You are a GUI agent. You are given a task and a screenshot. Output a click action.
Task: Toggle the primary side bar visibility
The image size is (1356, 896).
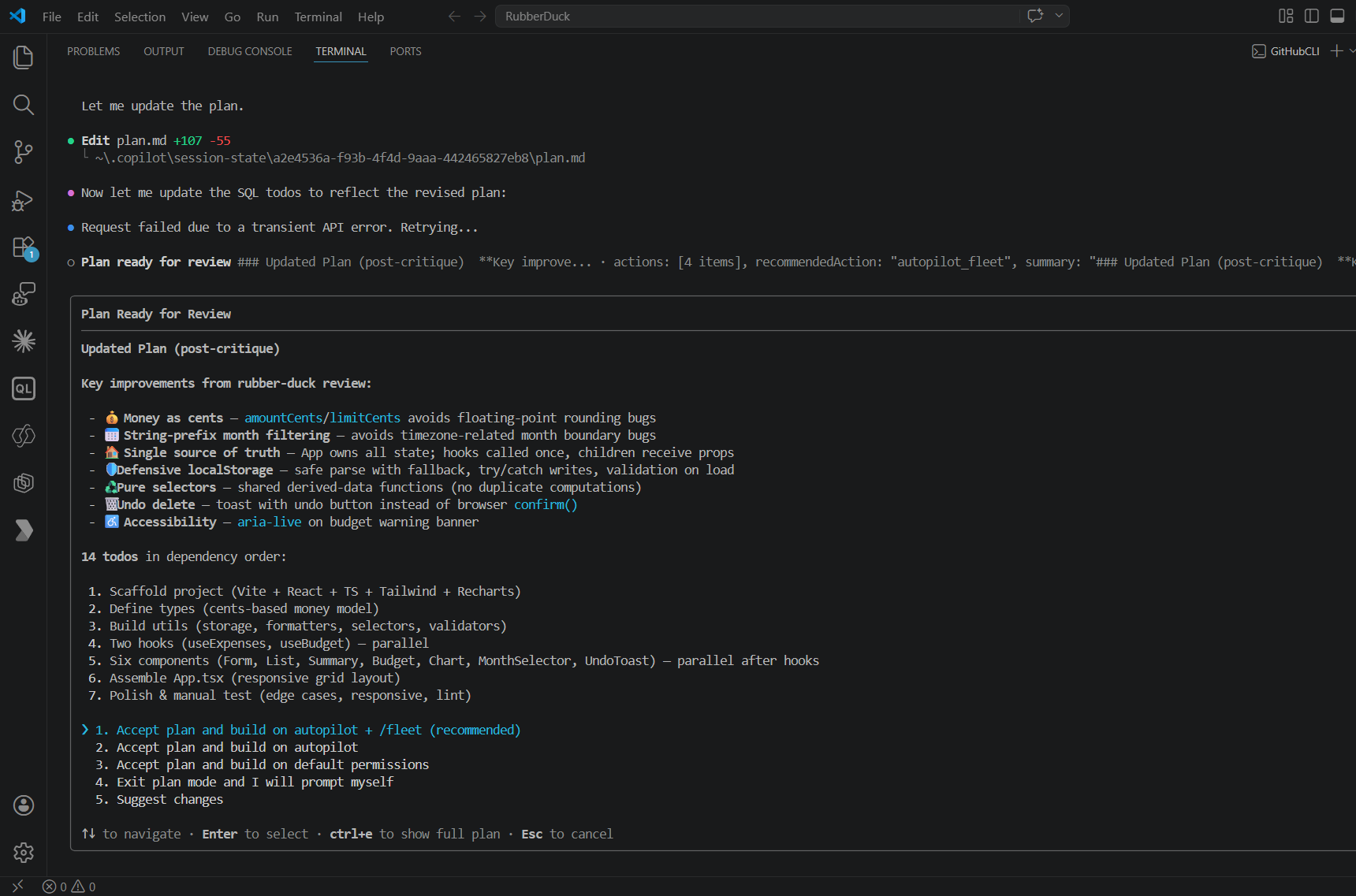(x=1312, y=16)
